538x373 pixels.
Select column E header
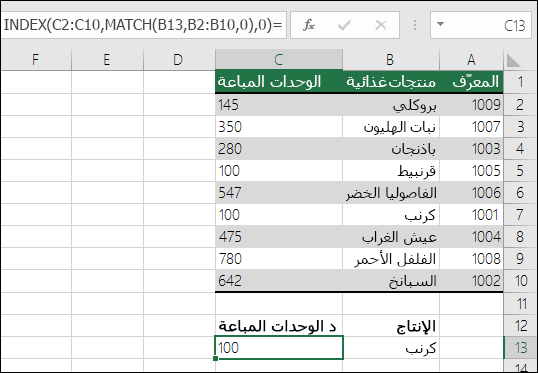click(x=107, y=60)
